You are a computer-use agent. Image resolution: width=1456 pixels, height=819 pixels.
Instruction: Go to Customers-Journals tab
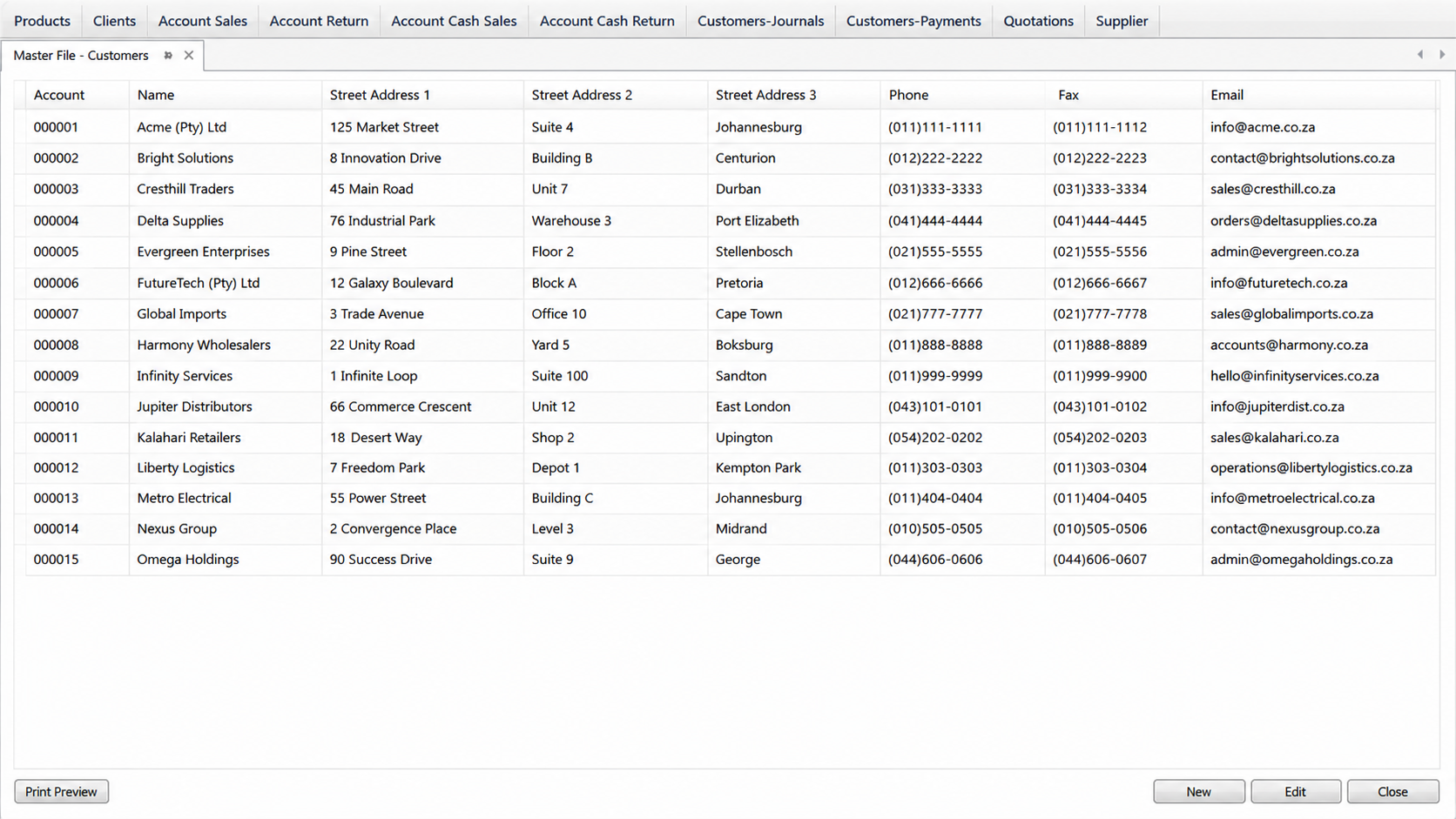[x=760, y=20]
